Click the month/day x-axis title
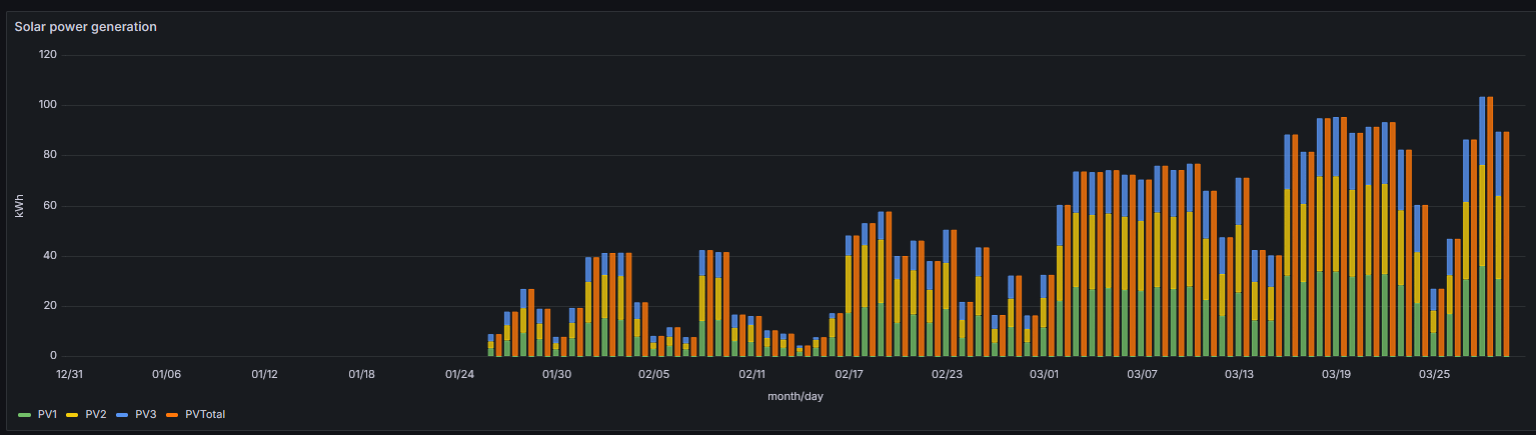The height and width of the screenshot is (435, 1536). (x=795, y=396)
